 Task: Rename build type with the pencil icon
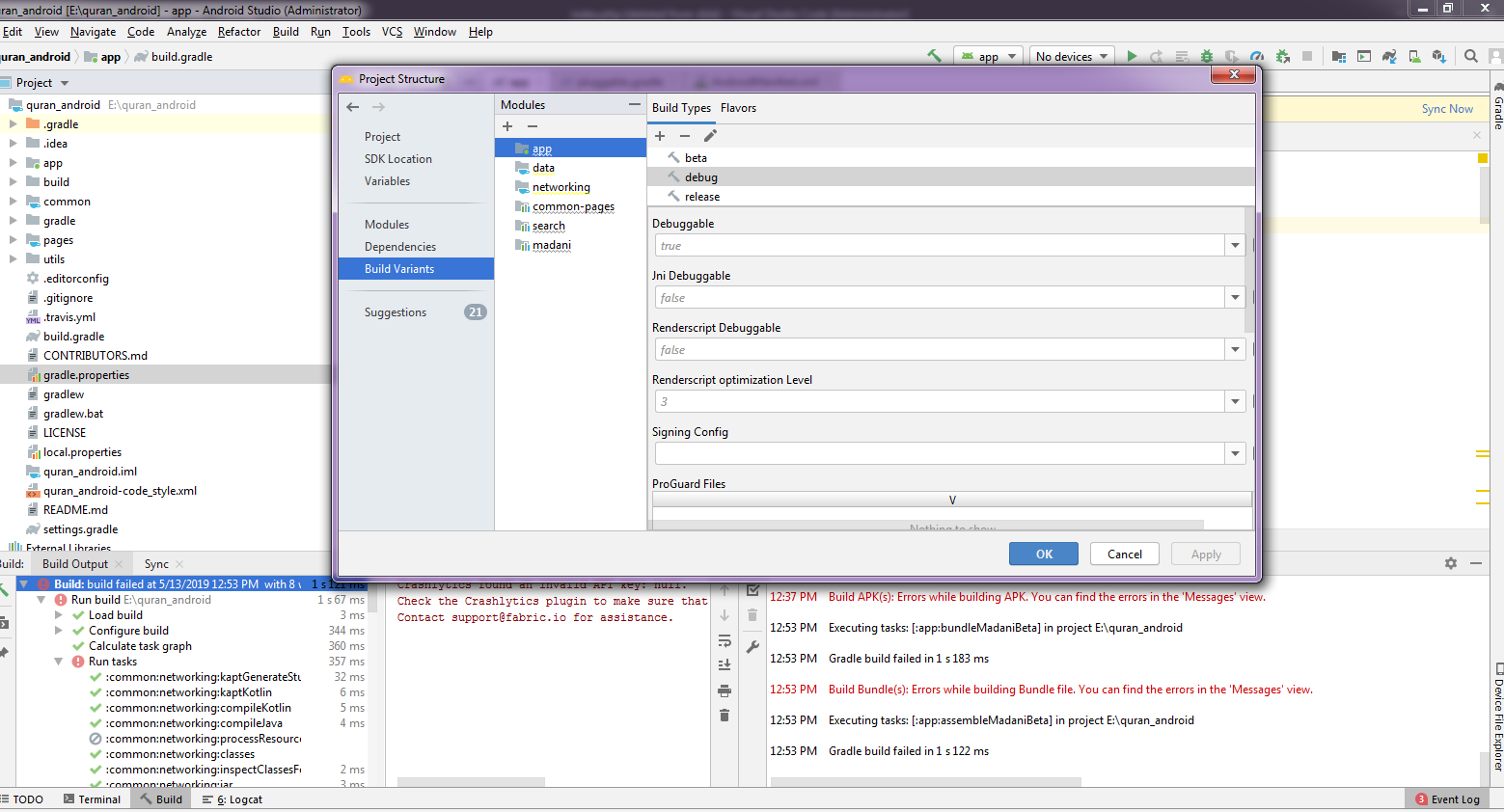[x=710, y=136]
